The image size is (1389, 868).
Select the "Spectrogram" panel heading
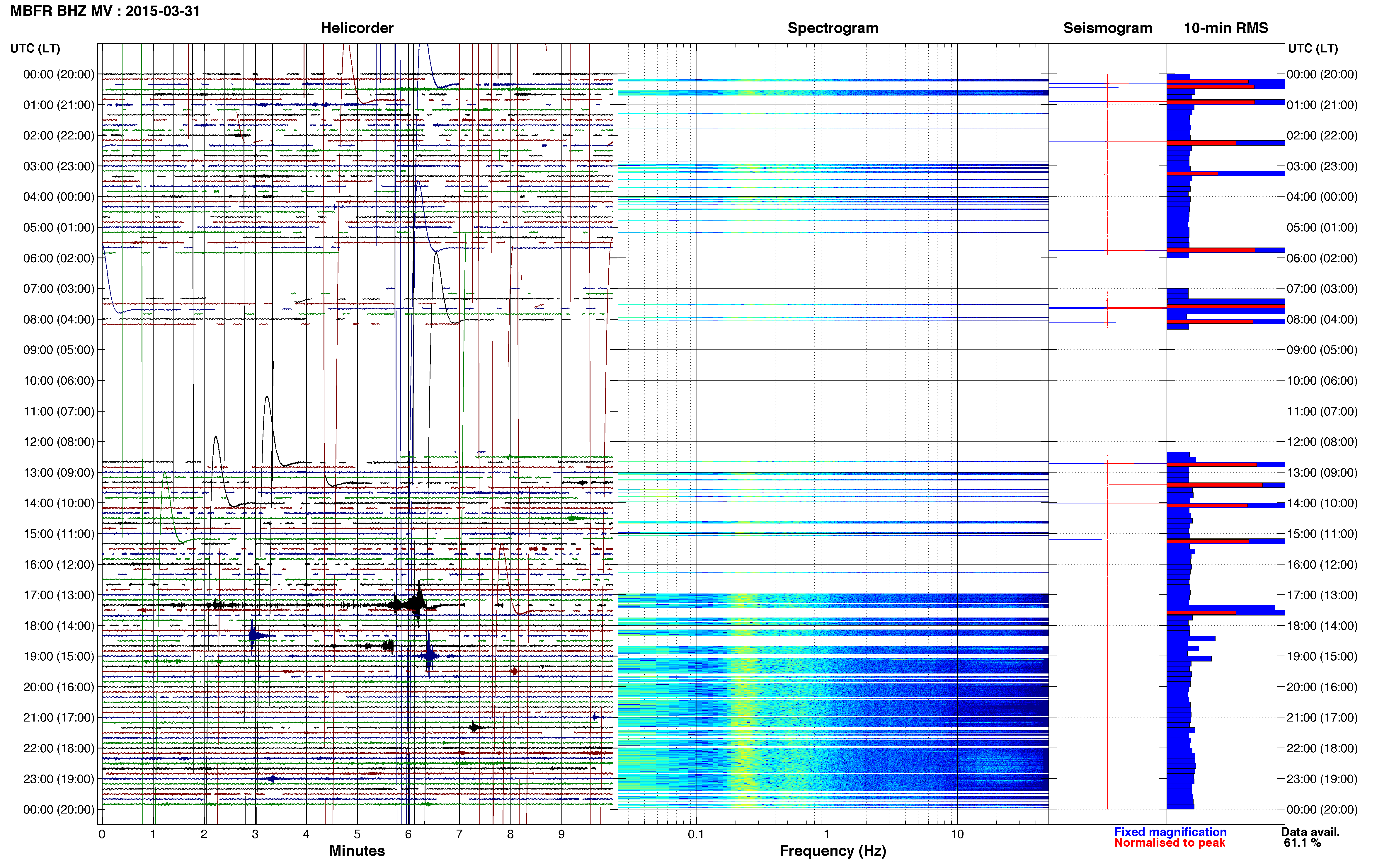833,28
